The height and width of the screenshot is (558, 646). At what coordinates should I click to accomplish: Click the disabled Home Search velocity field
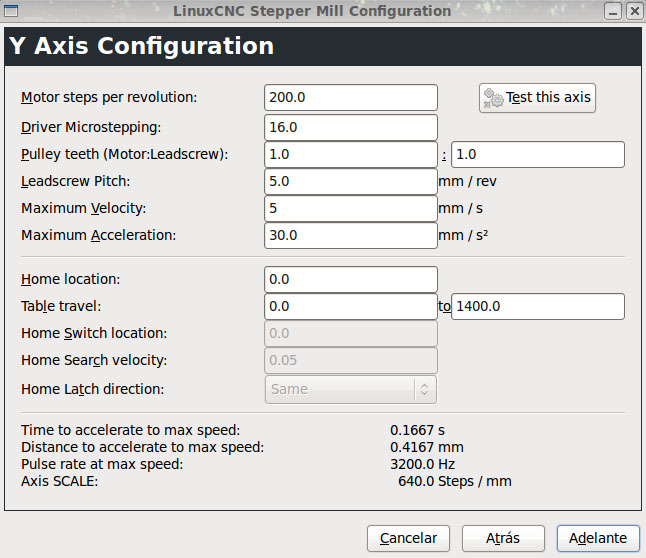pyautogui.click(x=351, y=361)
